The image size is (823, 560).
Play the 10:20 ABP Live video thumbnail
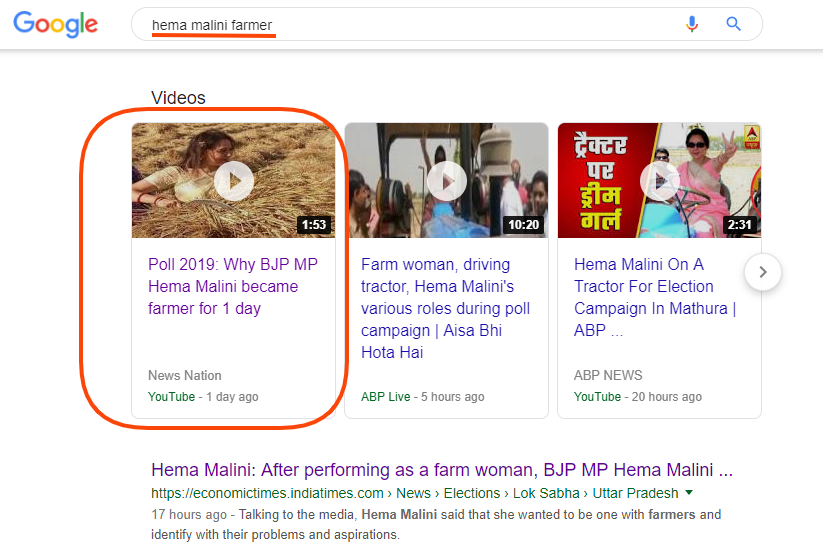click(x=447, y=181)
